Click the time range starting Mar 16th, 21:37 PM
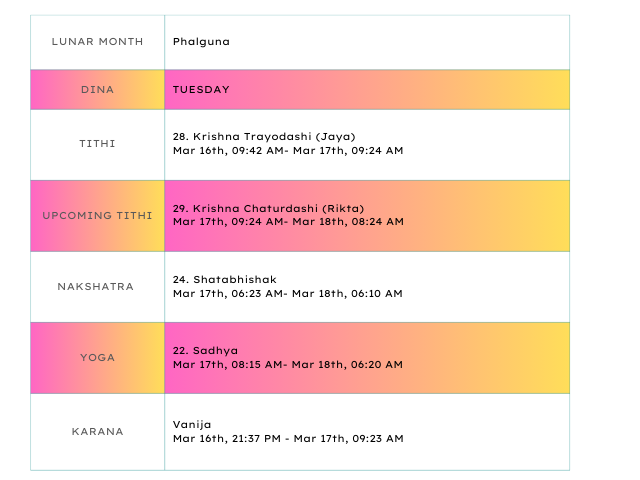Viewport: 640px width, 480px height. [x=288, y=439]
